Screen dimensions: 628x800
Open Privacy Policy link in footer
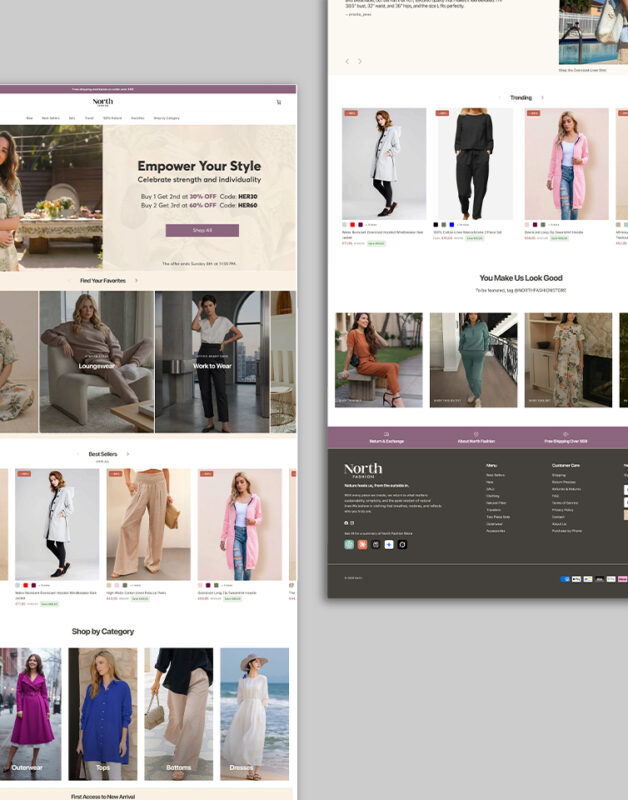562,510
